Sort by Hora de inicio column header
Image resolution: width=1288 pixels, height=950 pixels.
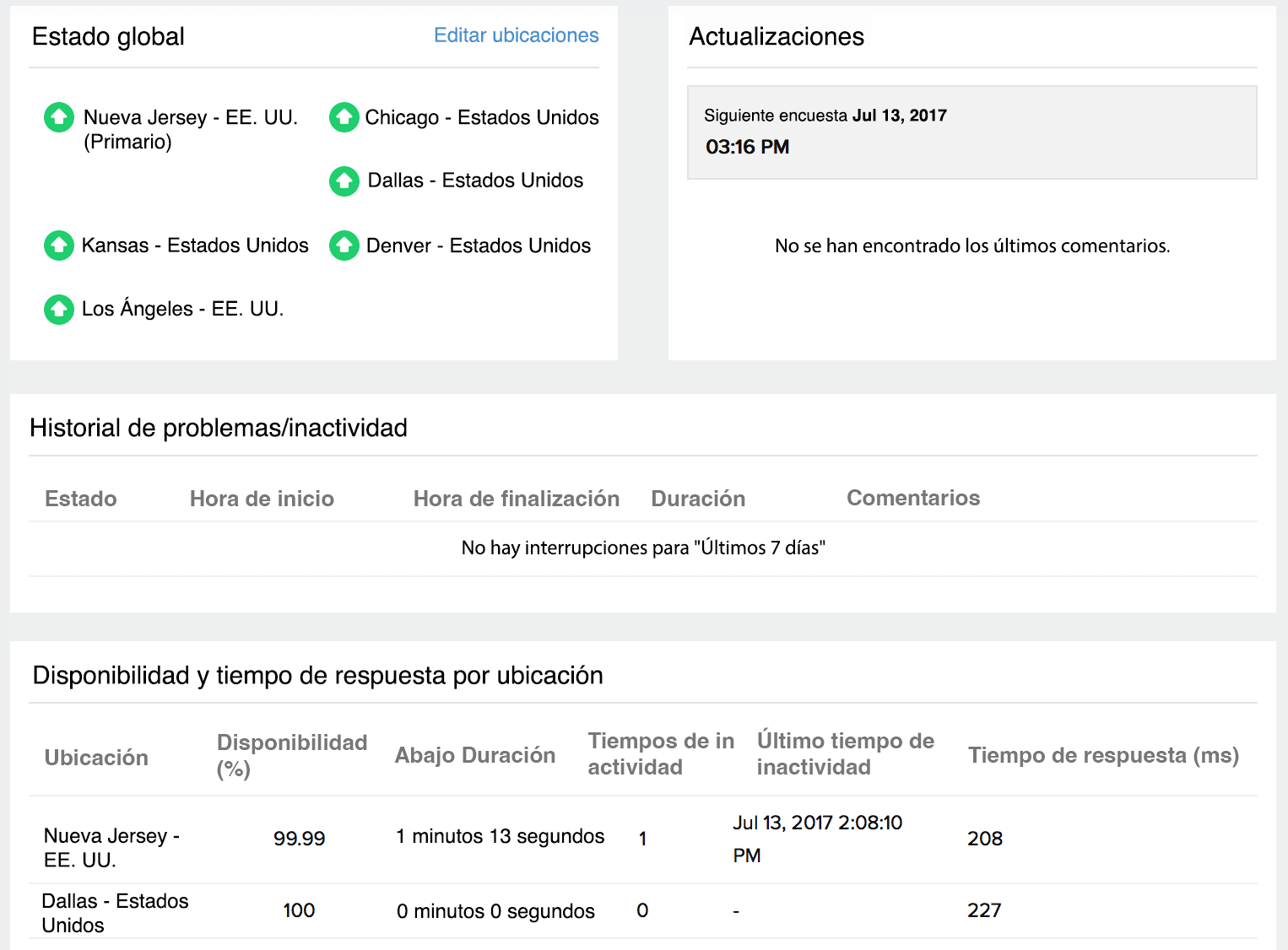tap(262, 499)
